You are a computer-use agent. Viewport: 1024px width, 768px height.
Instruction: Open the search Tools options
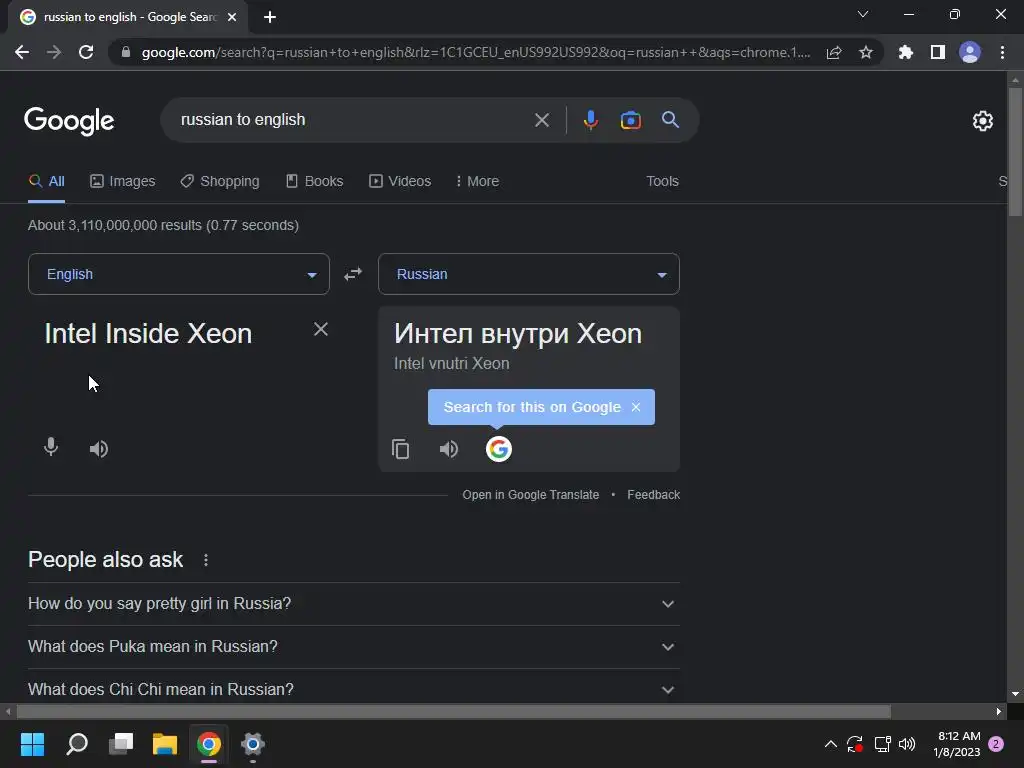click(662, 181)
